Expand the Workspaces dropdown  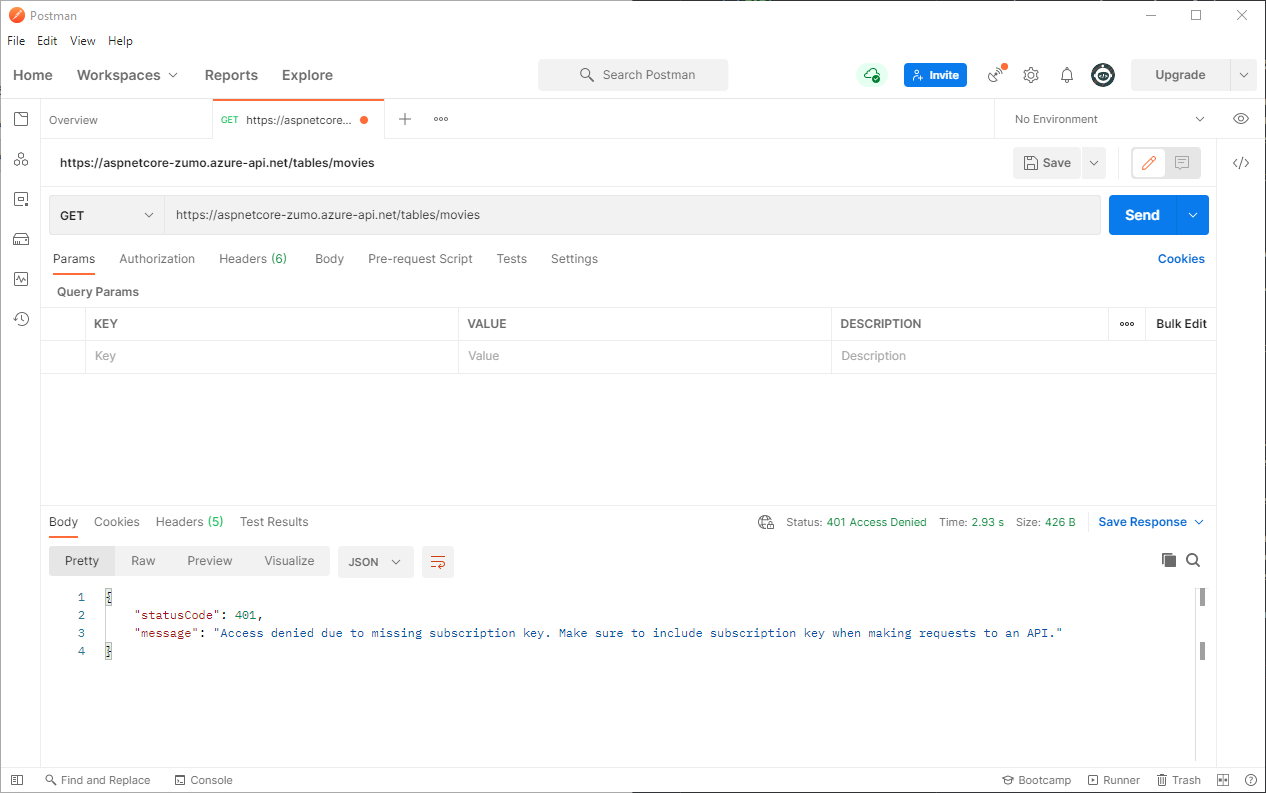[128, 75]
